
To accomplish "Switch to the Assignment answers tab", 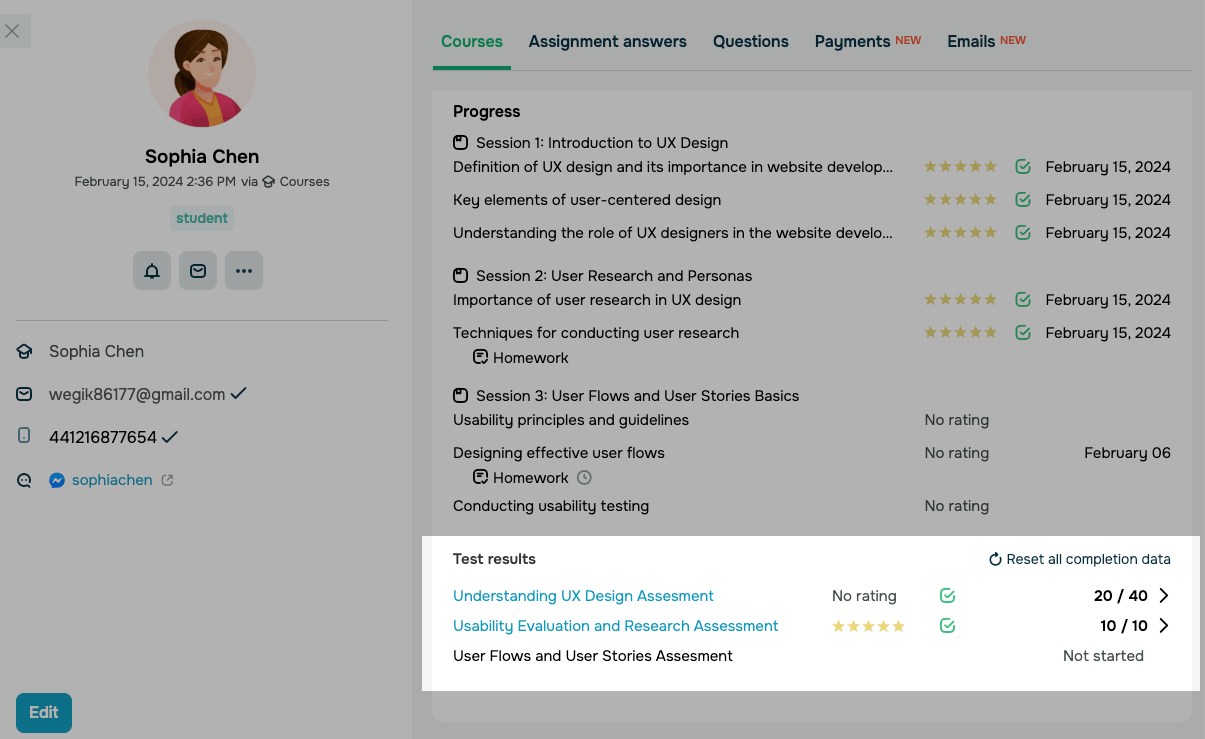I will tap(607, 42).
